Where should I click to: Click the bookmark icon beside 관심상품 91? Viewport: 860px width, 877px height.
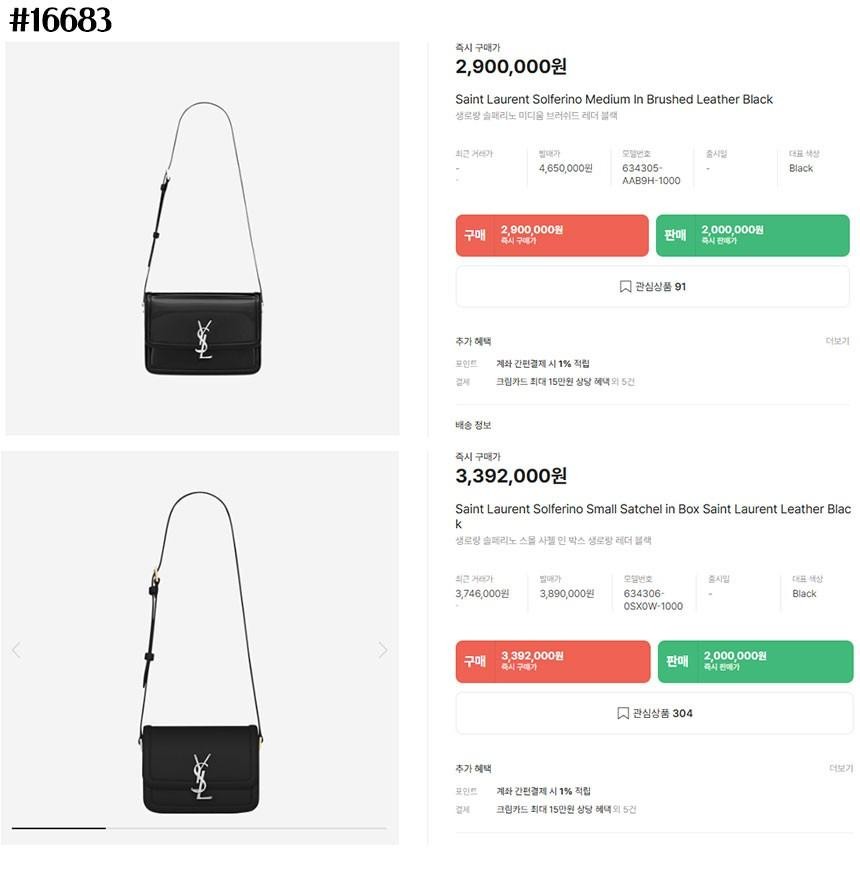625,287
